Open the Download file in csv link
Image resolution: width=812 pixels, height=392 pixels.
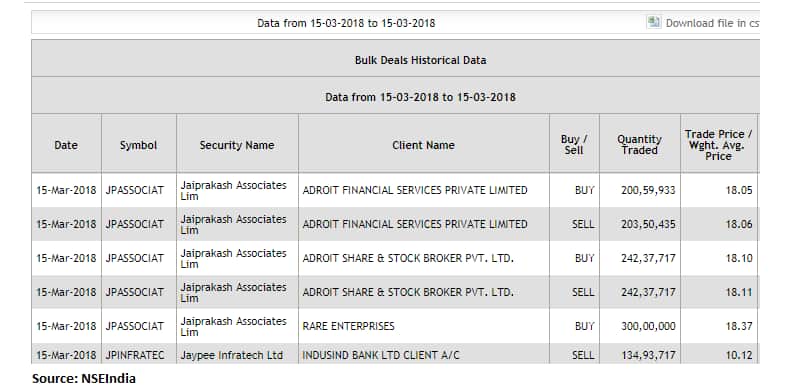pos(712,23)
